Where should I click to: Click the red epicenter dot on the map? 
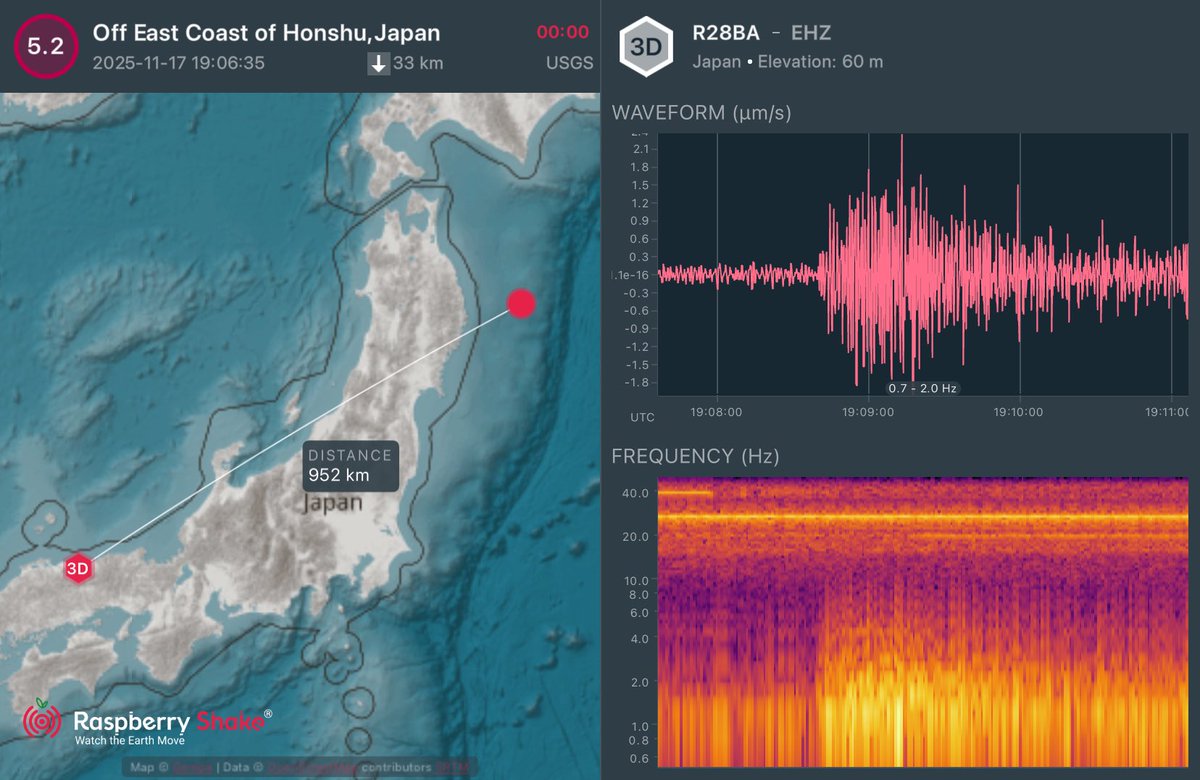pyautogui.click(x=521, y=304)
